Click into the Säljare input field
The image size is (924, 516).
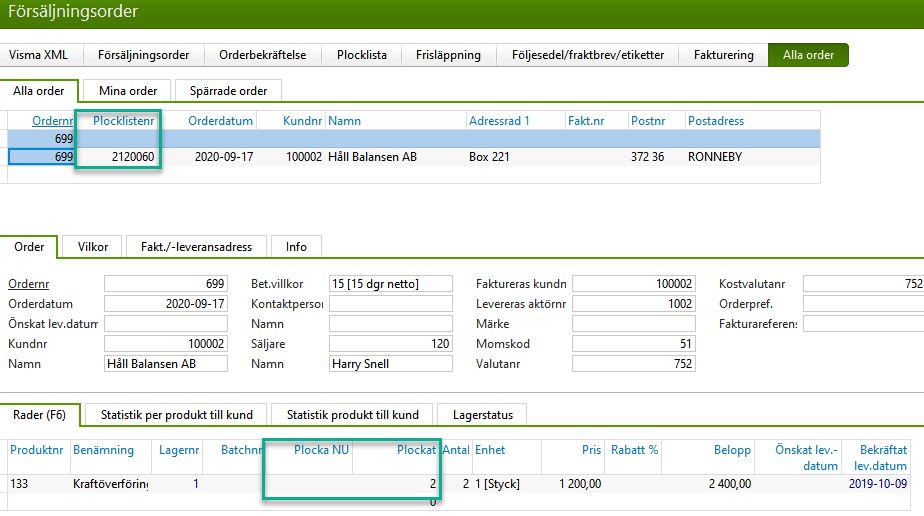390,344
